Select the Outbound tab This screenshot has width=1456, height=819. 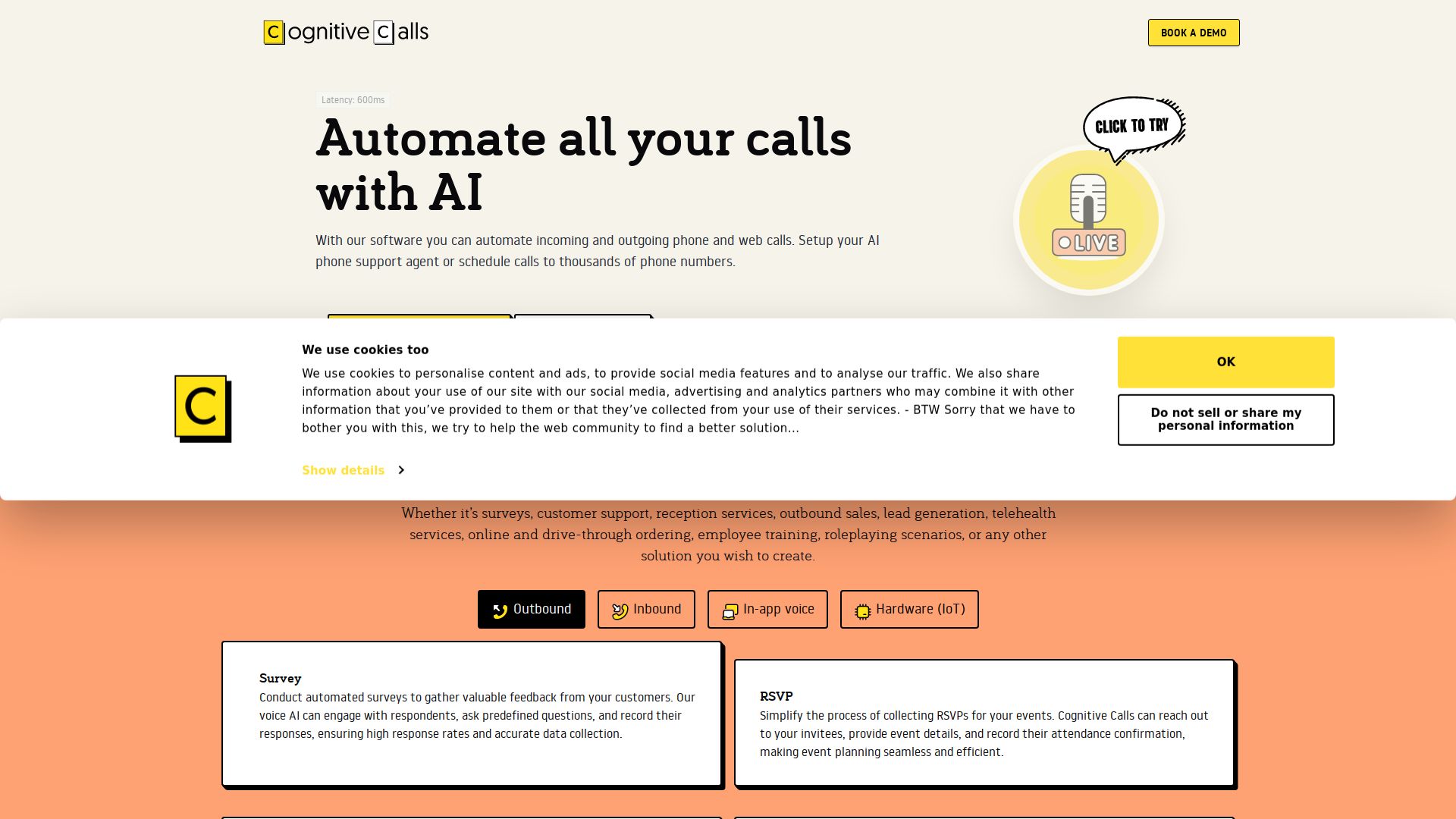click(532, 609)
